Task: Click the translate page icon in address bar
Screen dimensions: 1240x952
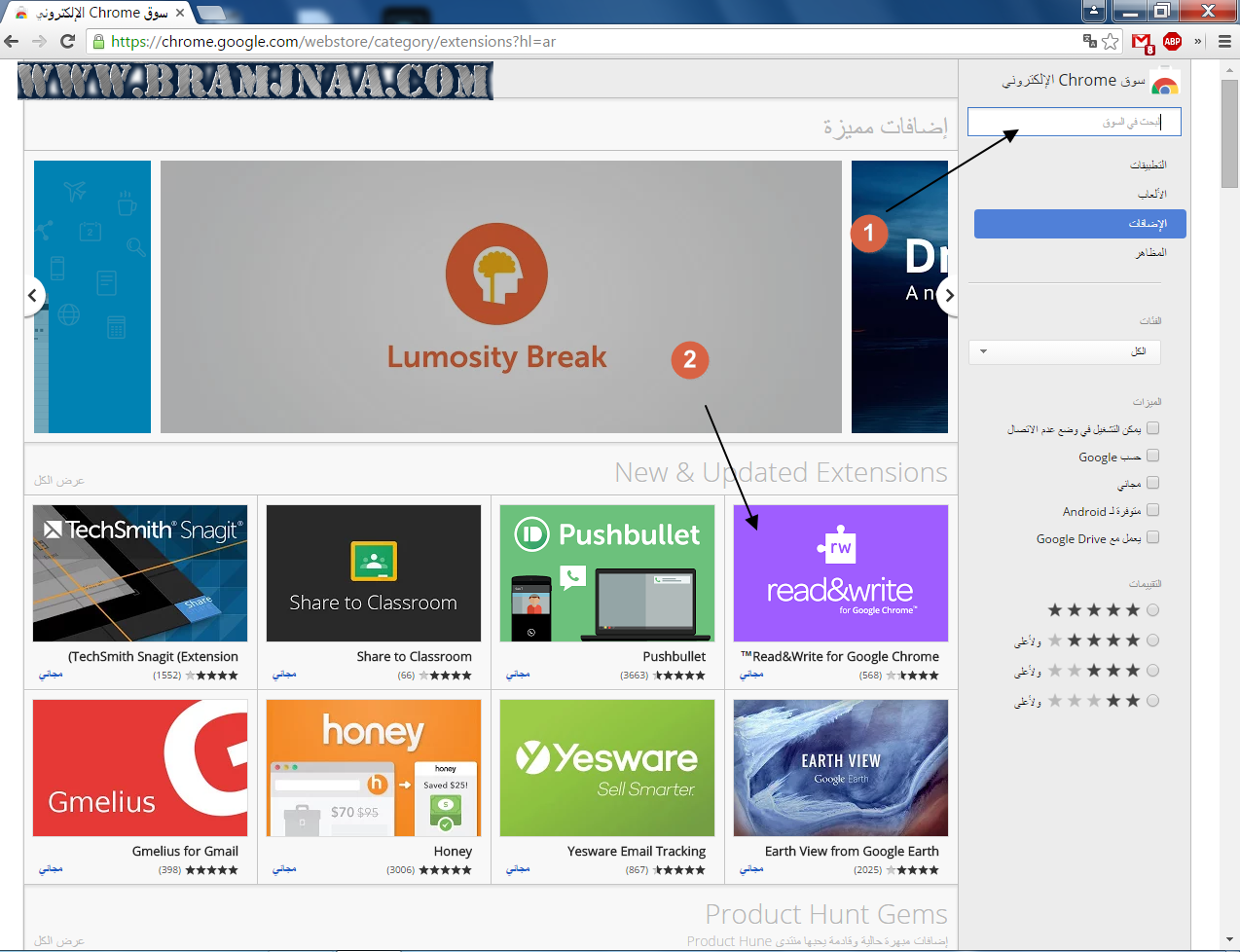Action: pos(1090,41)
